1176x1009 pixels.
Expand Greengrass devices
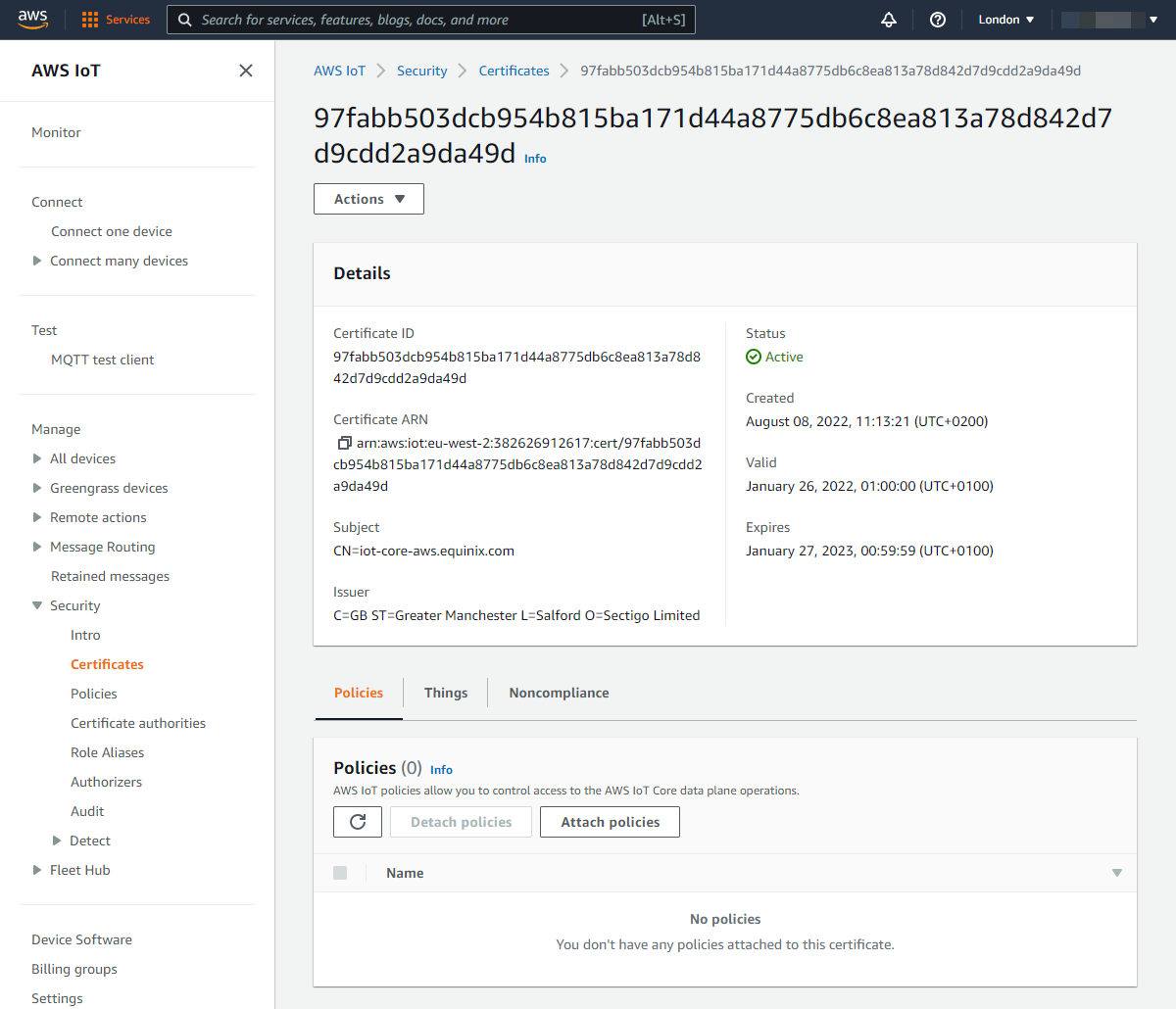(37, 488)
